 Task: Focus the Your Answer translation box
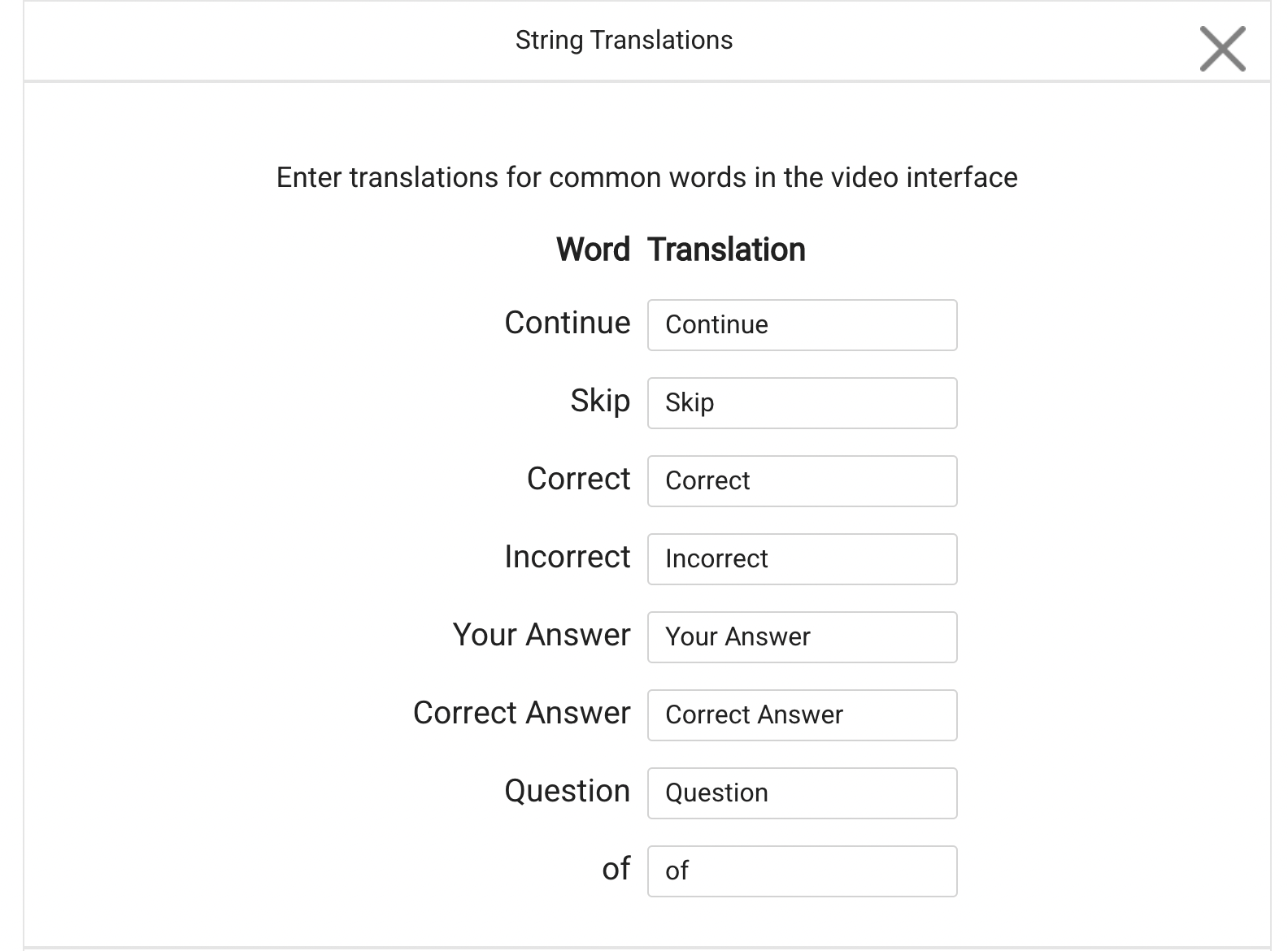(802, 637)
